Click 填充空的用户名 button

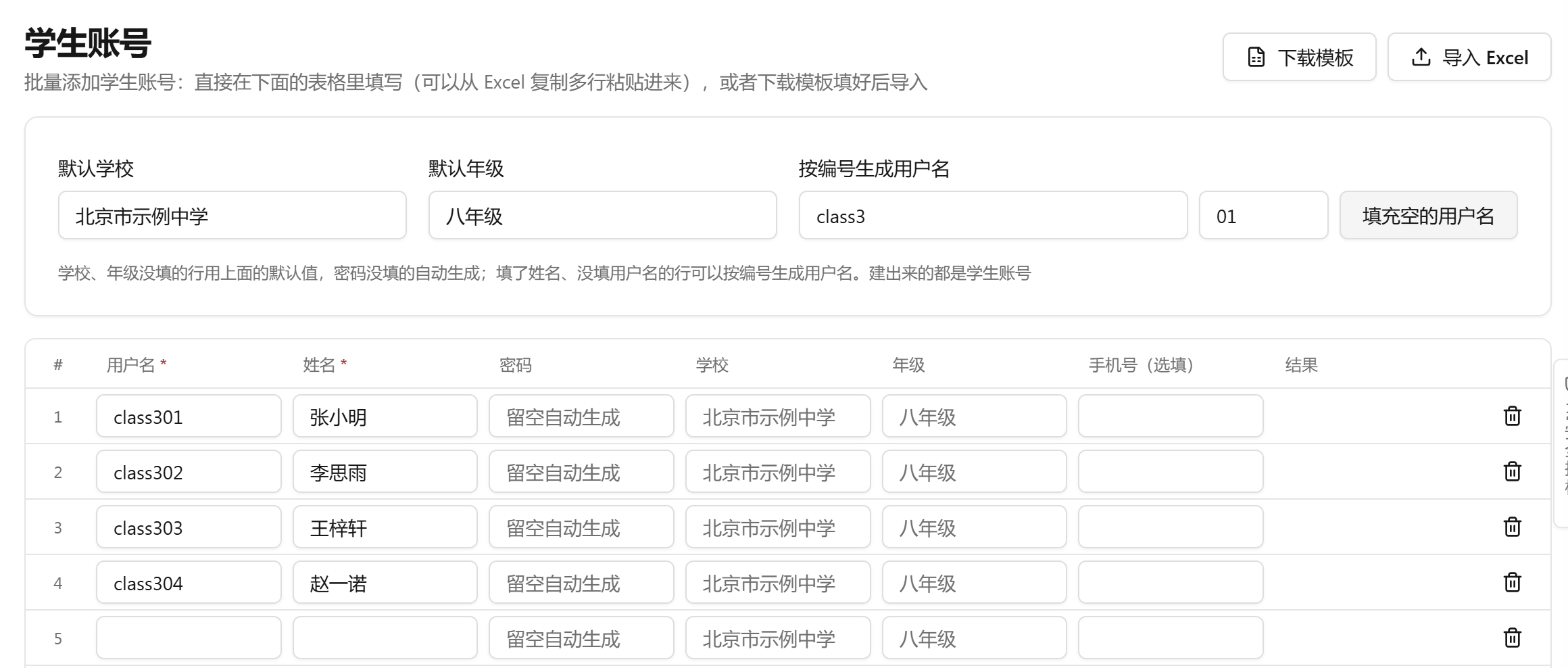tap(1428, 215)
